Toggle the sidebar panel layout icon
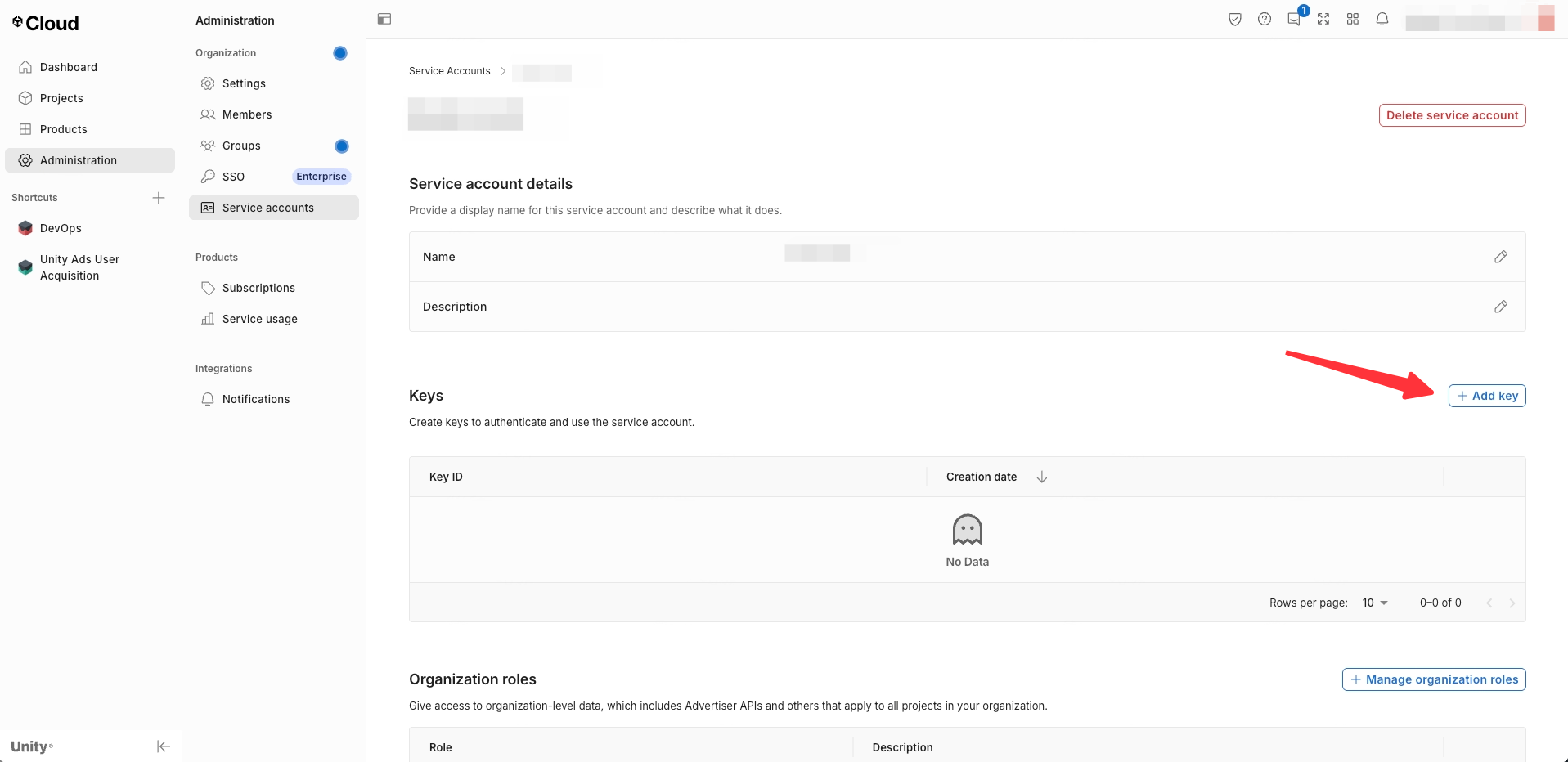The image size is (1568, 762). point(384,19)
